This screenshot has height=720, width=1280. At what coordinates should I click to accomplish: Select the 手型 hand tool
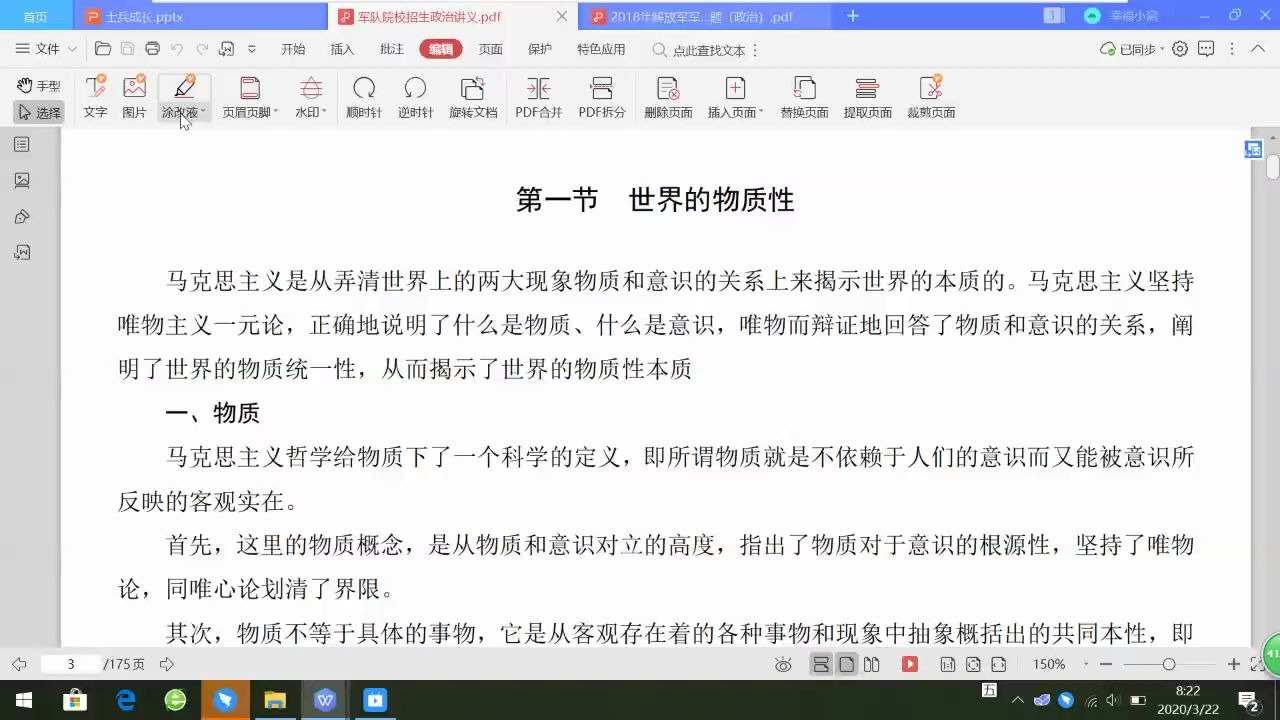click(38, 86)
